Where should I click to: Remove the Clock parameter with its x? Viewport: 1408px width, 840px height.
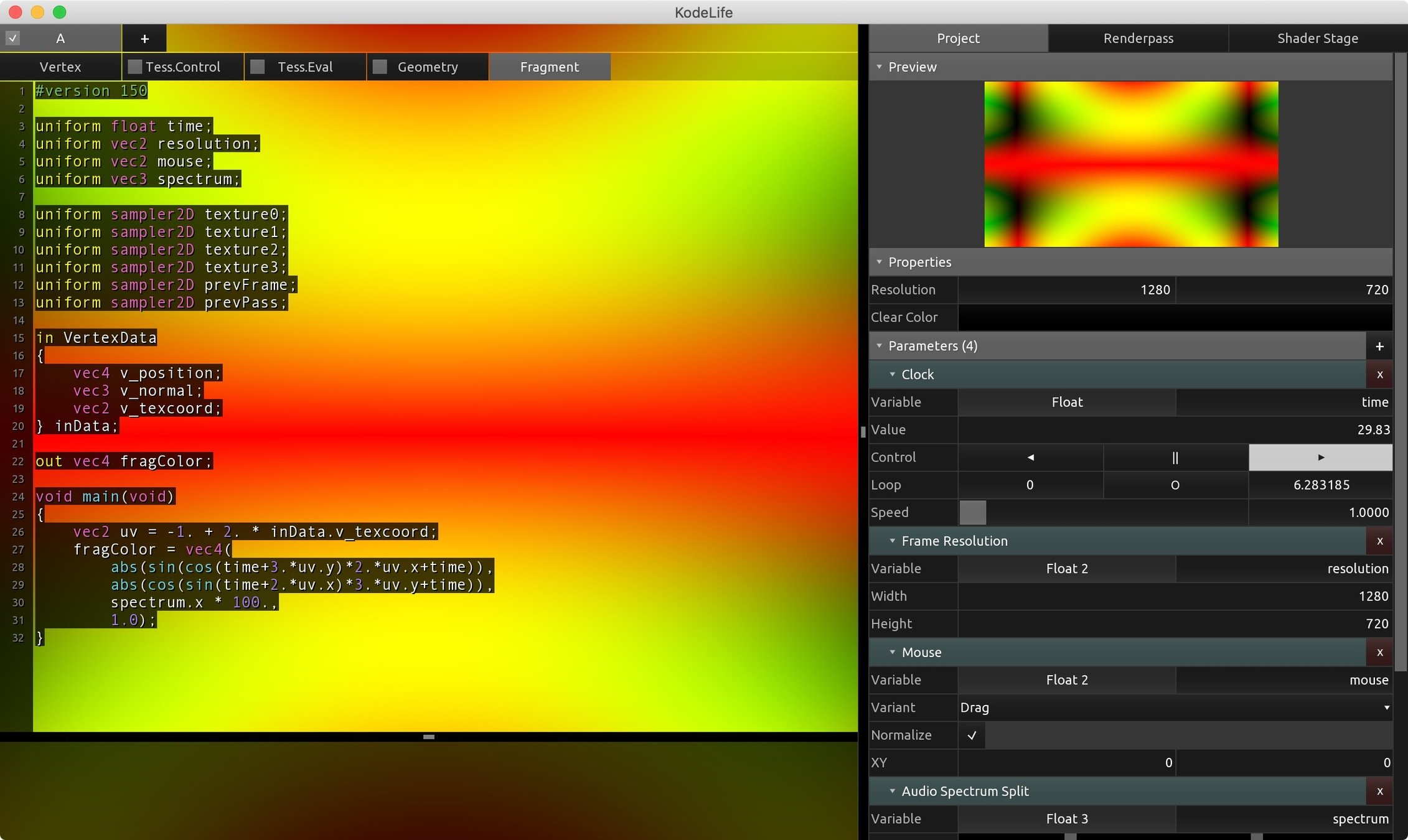coord(1379,375)
